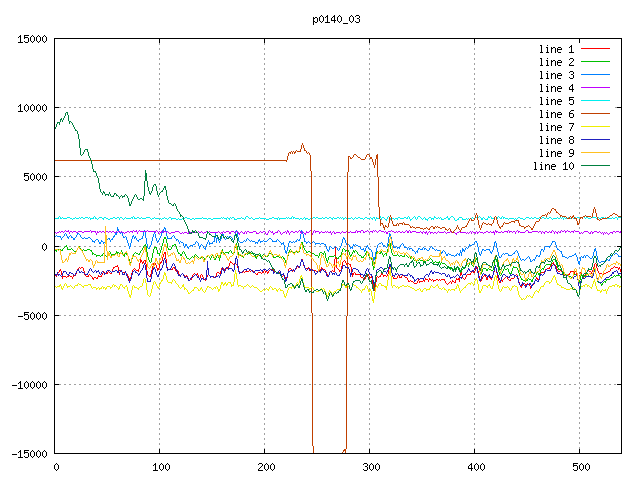The width and height of the screenshot is (640, 480).
Task: Click the orange legend sample for line 9
Action: tap(595, 153)
